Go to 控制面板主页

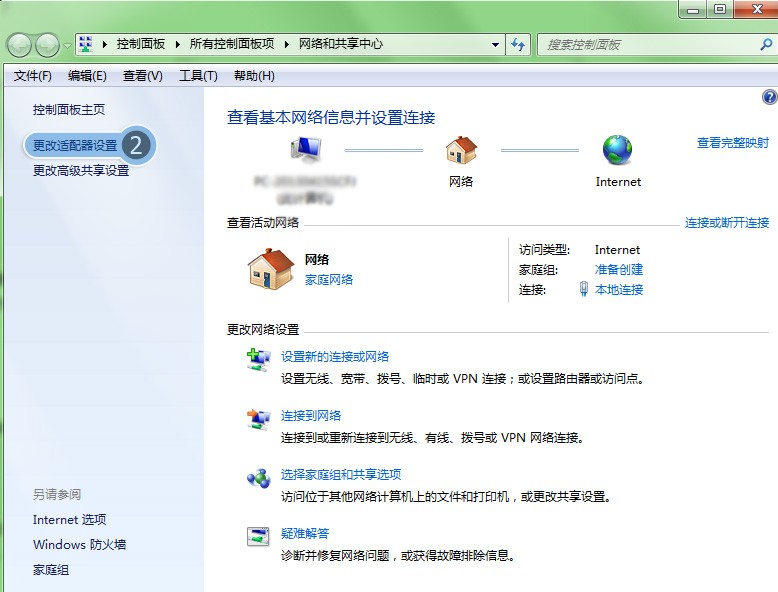coord(69,110)
